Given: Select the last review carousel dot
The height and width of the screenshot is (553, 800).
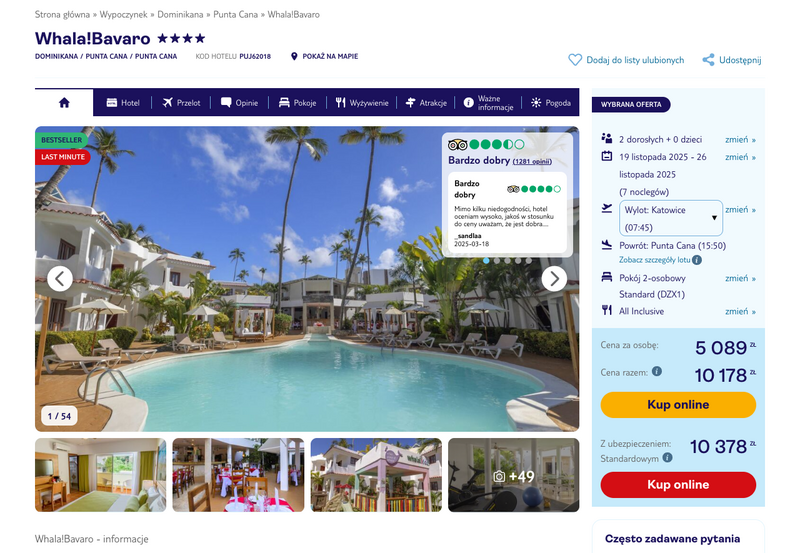Looking at the screenshot, I should 529,261.
